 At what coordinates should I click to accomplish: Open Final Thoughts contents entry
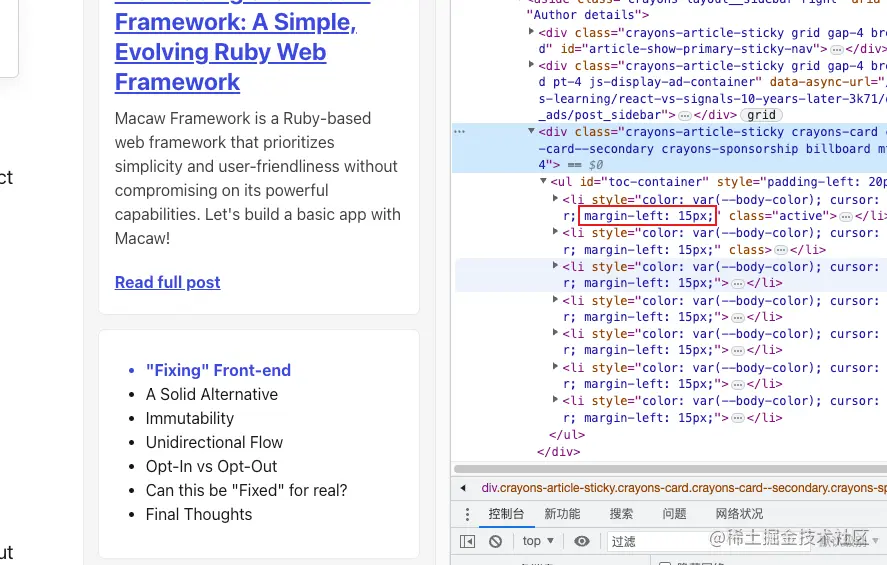199,514
